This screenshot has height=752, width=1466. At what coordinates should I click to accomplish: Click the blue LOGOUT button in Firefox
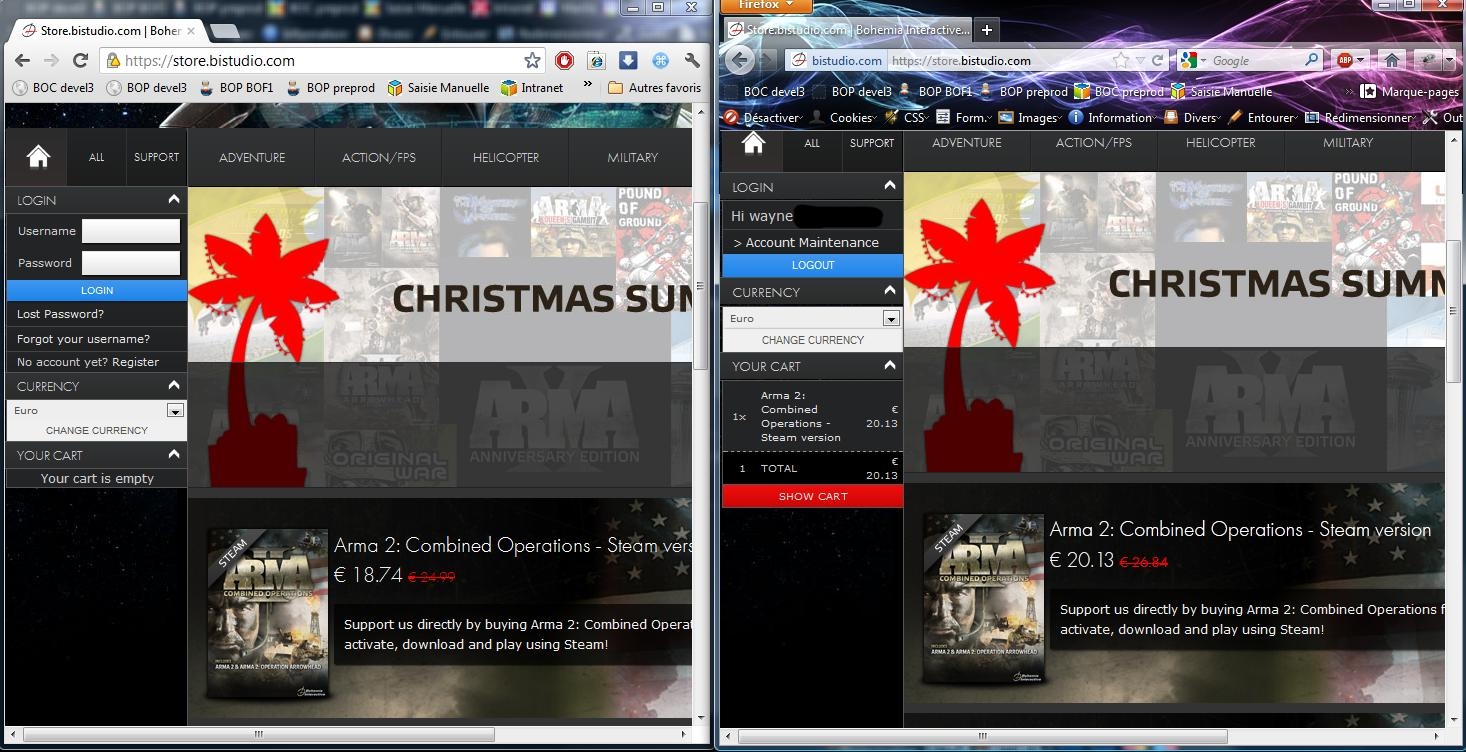pos(813,265)
